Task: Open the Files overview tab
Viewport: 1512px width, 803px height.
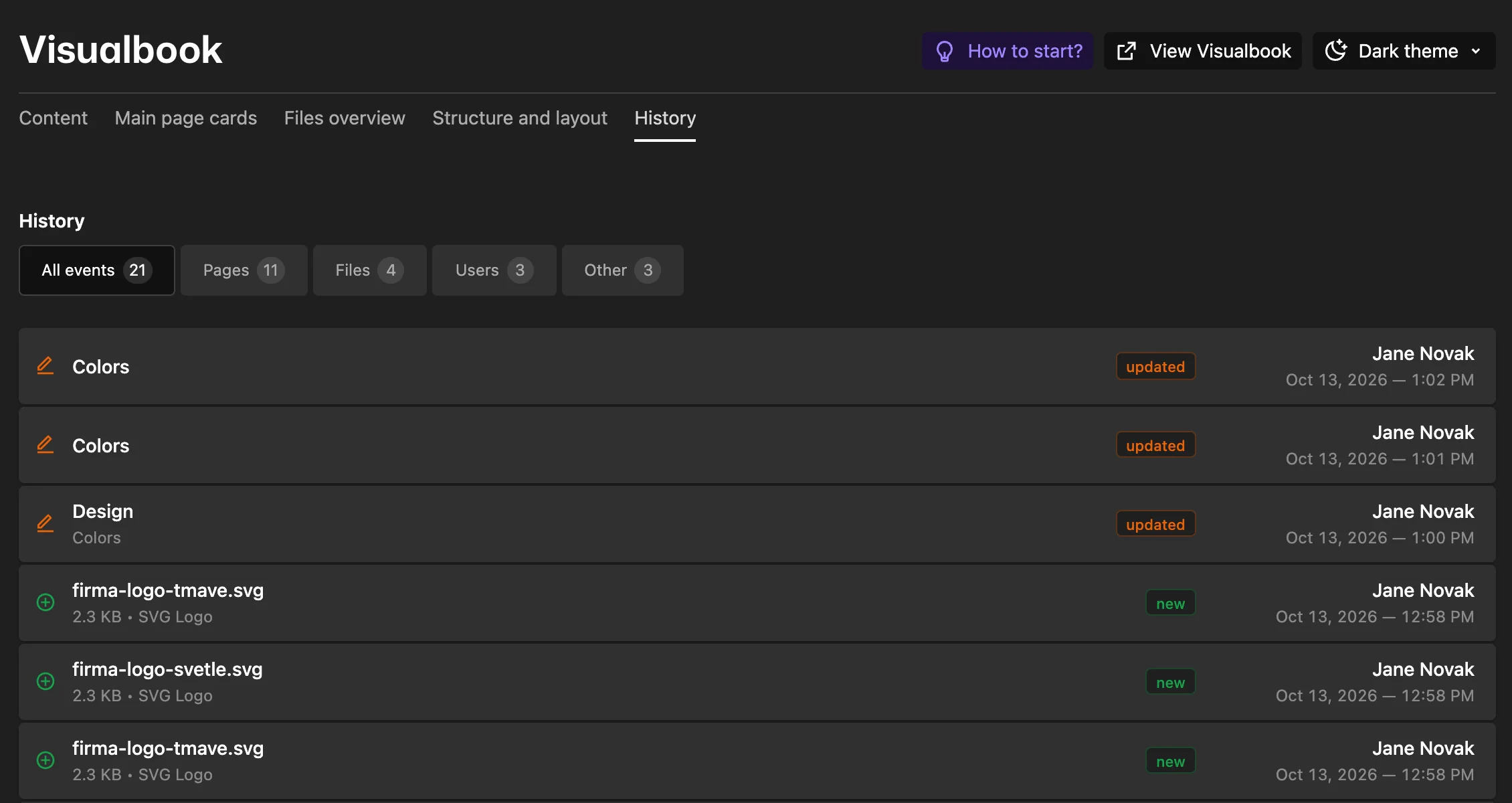Action: [345, 118]
